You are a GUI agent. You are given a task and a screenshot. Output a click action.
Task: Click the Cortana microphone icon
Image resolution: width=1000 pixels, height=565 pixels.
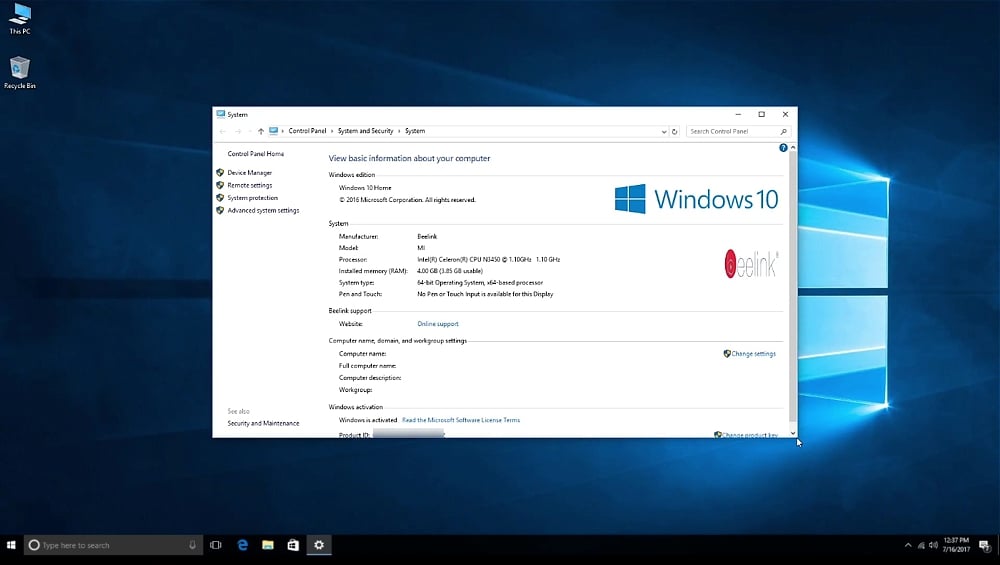point(192,545)
